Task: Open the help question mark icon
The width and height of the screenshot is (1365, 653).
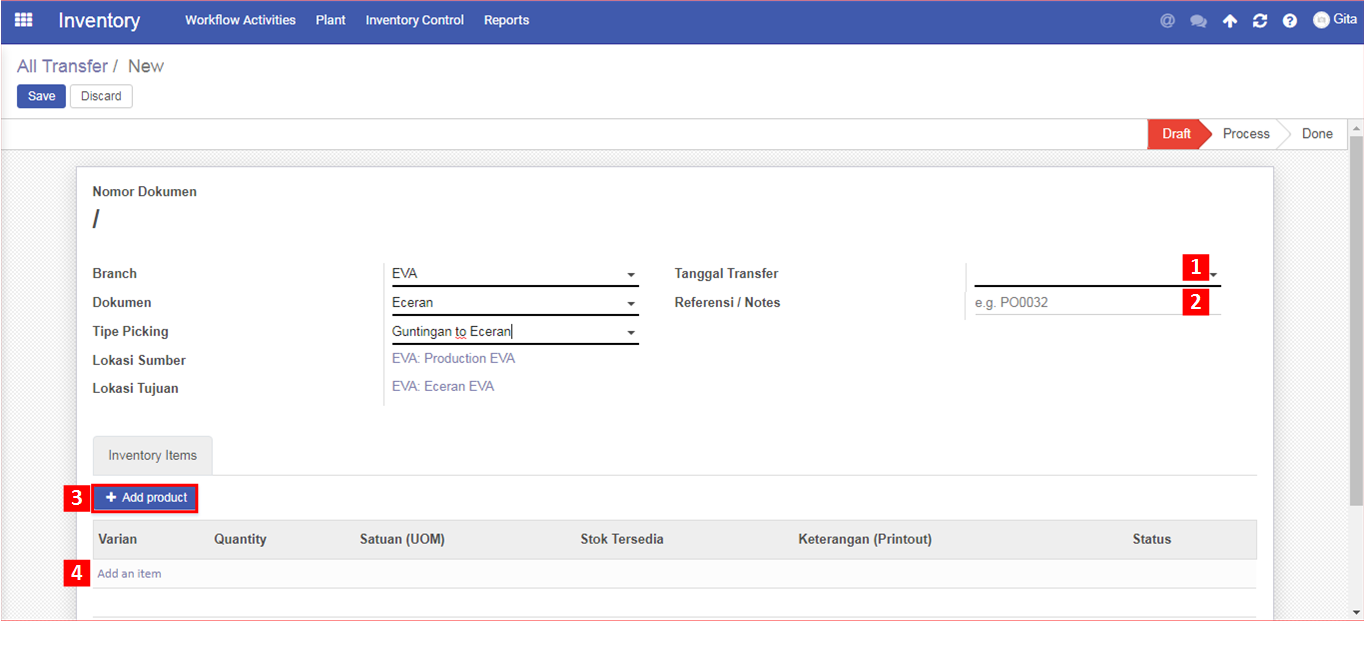Action: click(1290, 21)
